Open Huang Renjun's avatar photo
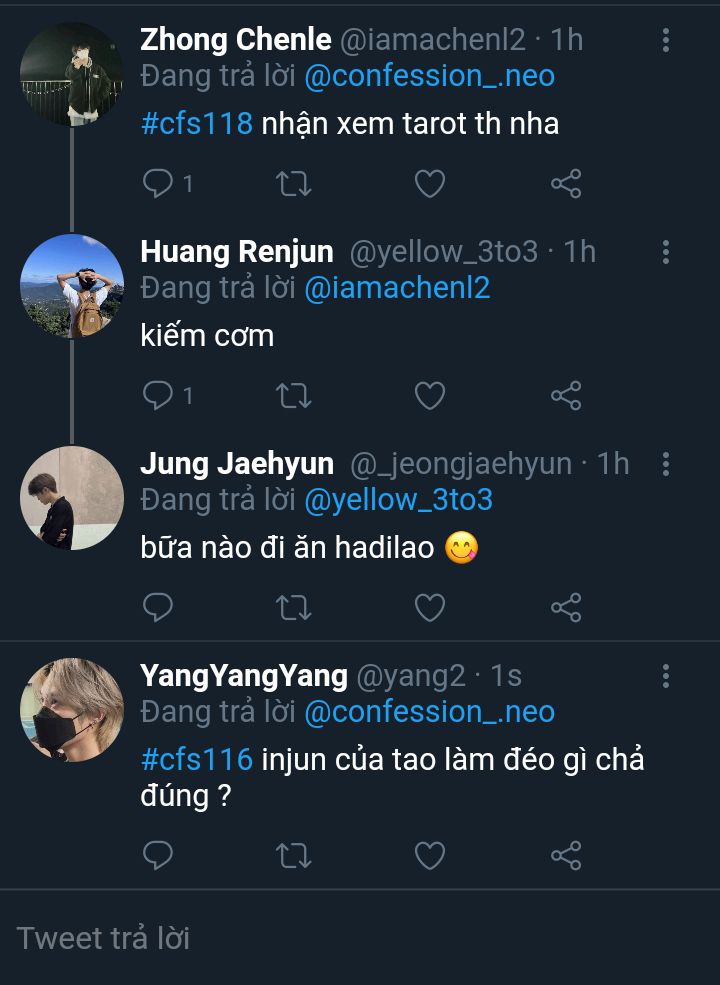The width and height of the screenshot is (720, 985). pyautogui.click(x=72, y=286)
